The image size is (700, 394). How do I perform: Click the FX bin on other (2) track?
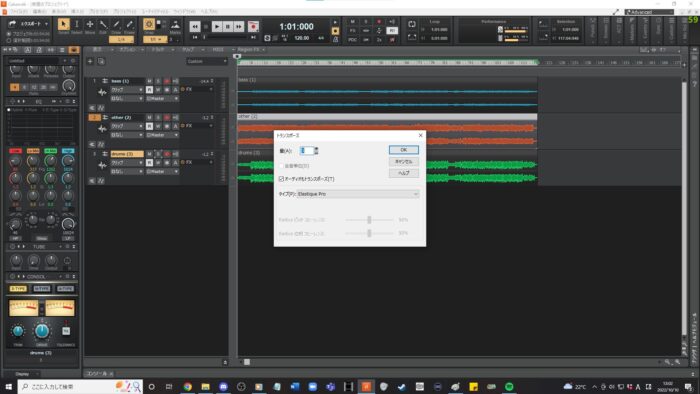196,126
